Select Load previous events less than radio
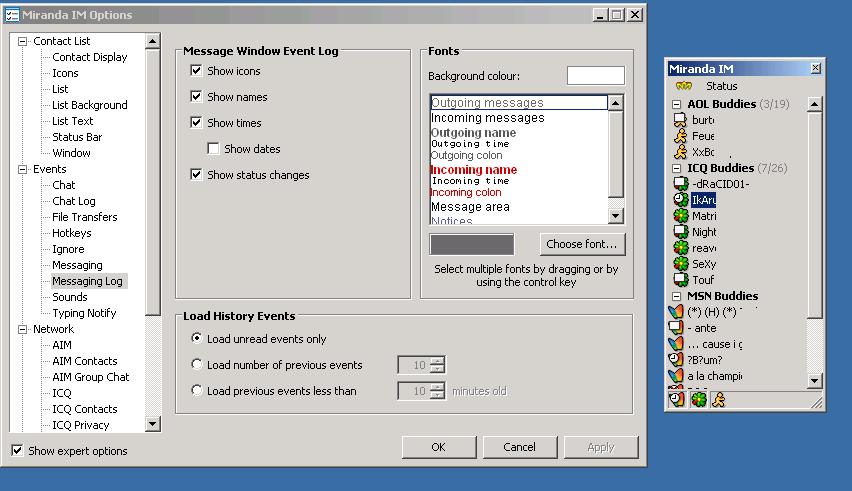Screen dimensions: 852x491 [197, 391]
